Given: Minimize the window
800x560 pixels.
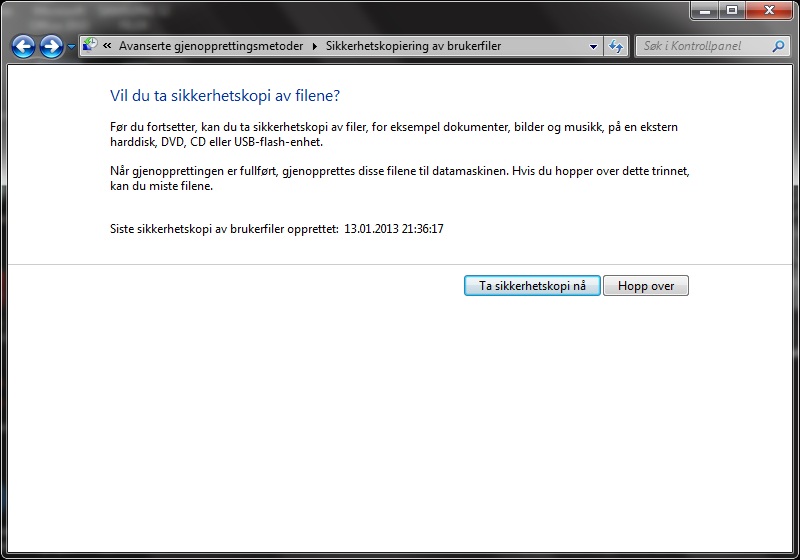Looking at the screenshot, I should (x=705, y=10).
